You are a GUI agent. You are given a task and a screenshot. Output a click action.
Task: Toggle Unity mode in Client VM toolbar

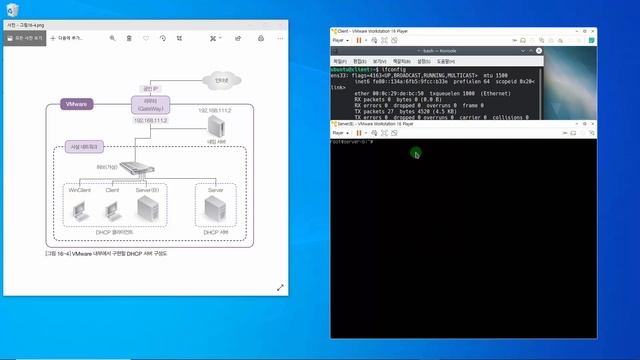coord(394,40)
